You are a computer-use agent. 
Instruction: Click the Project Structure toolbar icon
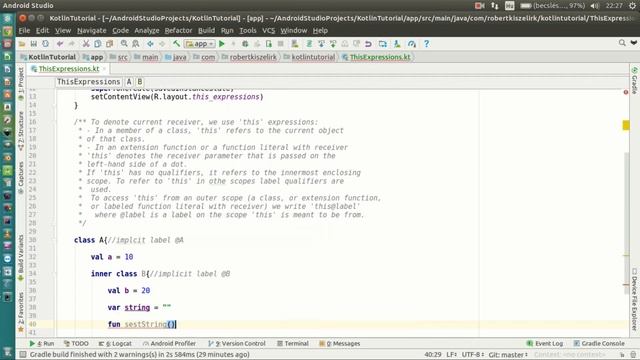[382, 44]
